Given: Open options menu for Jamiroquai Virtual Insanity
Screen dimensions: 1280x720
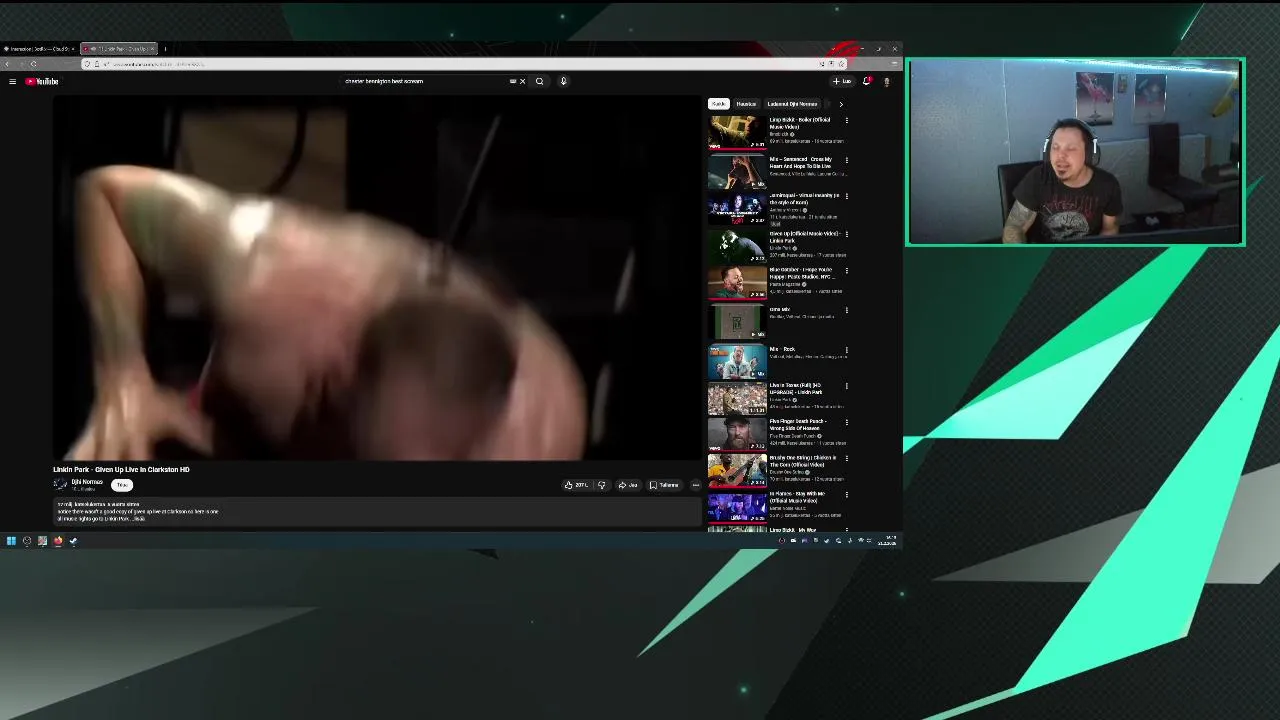Looking at the screenshot, I should point(846,196).
